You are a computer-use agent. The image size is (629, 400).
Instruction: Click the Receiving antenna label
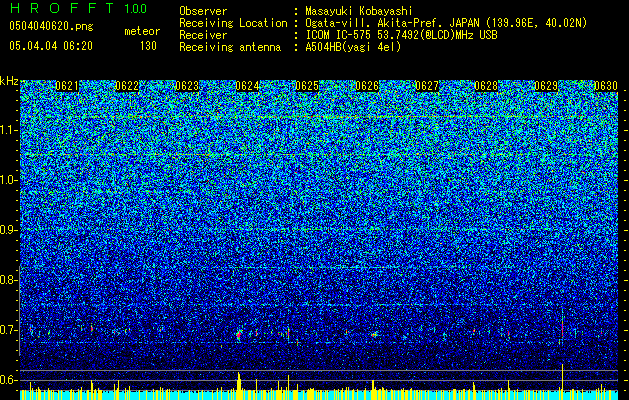pyautogui.click(x=230, y=47)
